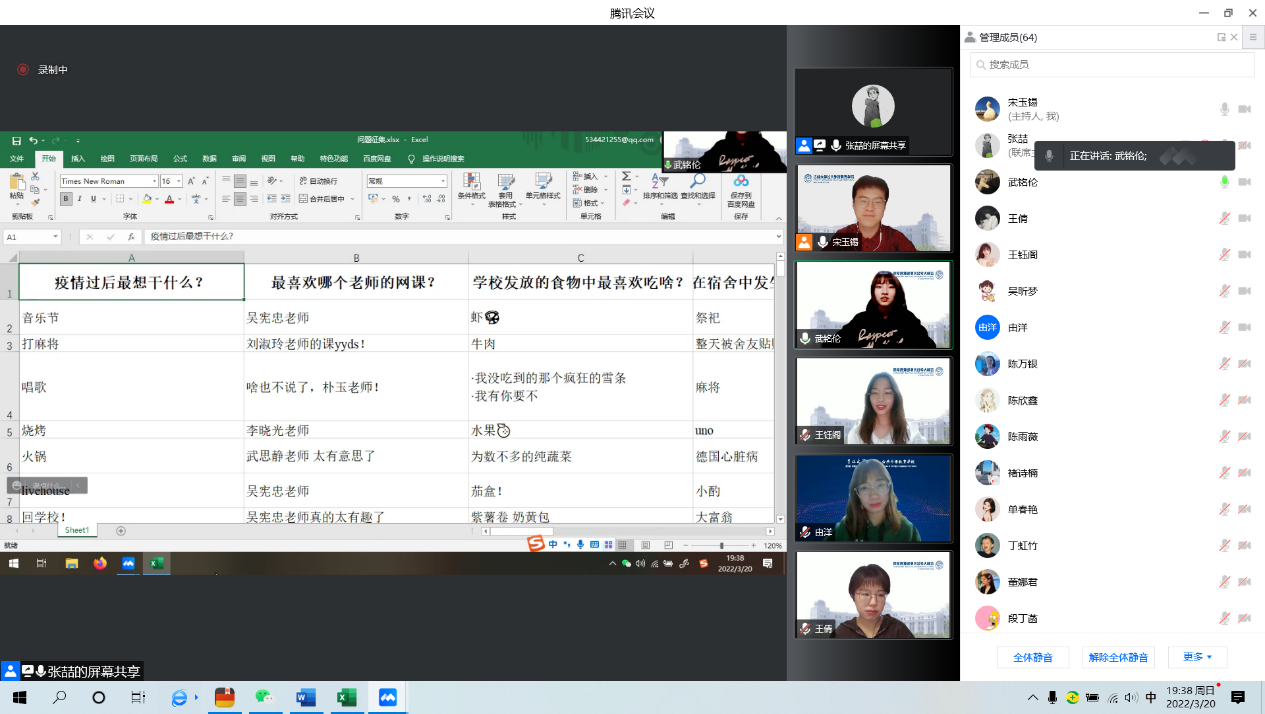Click 宋玉锡's camera icon in member list

(1245, 109)
